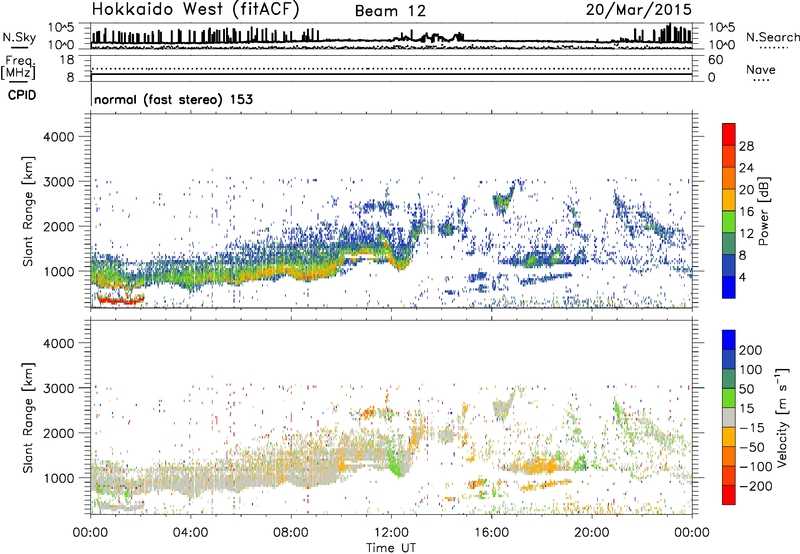800x554 pixels.
Task: Click the date '20/Mar/2015'
Action: click(639, 9)
